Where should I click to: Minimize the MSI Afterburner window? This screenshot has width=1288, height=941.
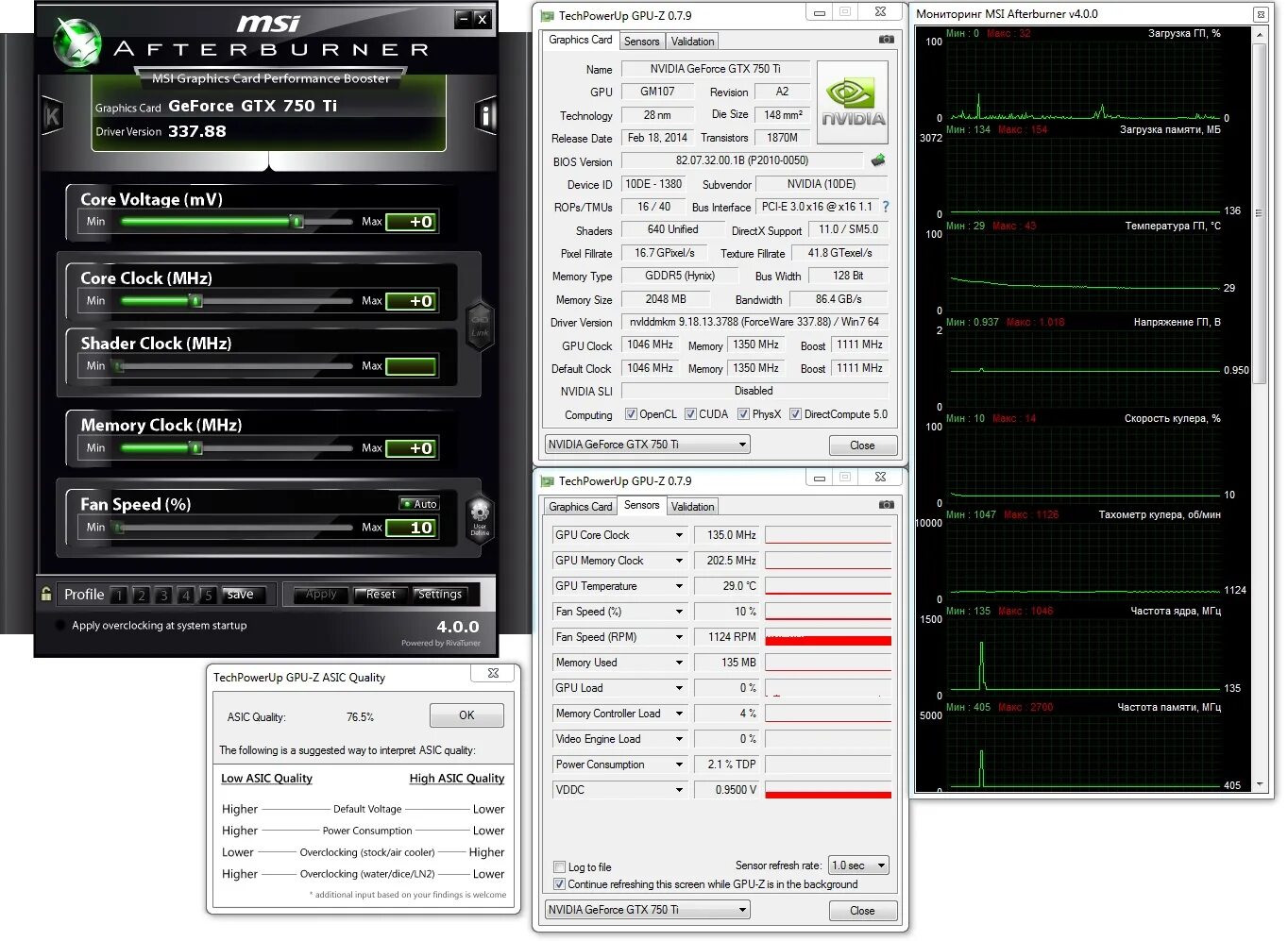tap(463, 18)
